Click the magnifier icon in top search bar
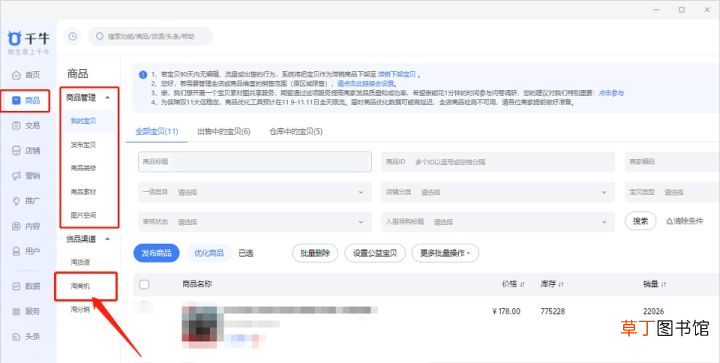This screenshot has width=720, height=363. tap(100, 36)
